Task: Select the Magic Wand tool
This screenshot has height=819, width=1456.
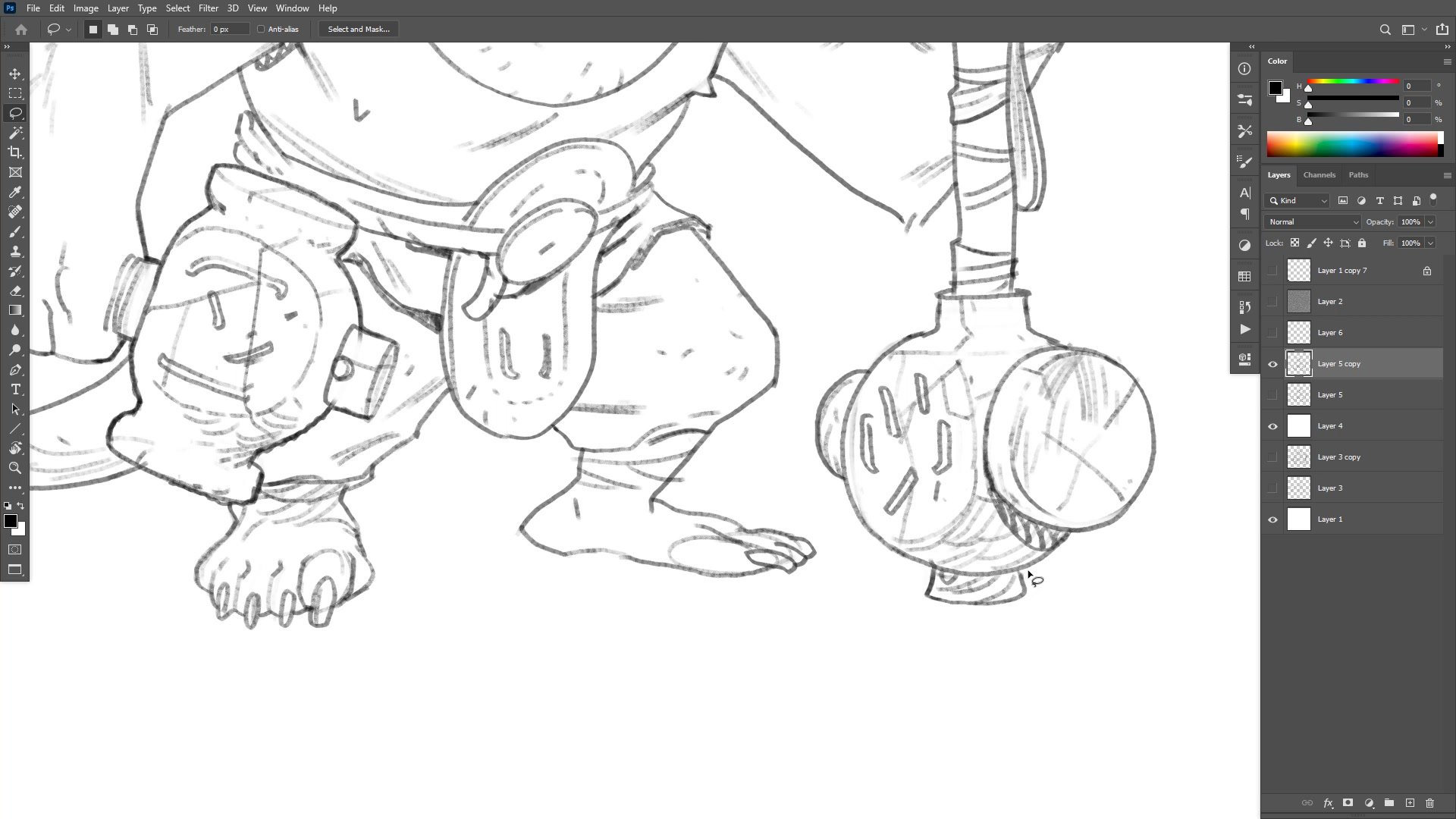Action: tap(15, 133)
